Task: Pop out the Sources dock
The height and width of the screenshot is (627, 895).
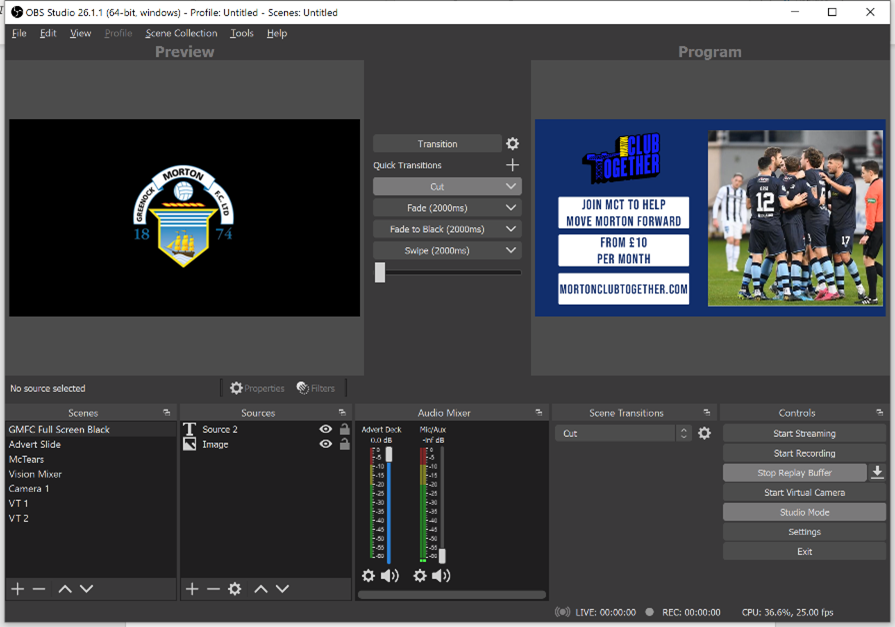Action: point(342,412)
